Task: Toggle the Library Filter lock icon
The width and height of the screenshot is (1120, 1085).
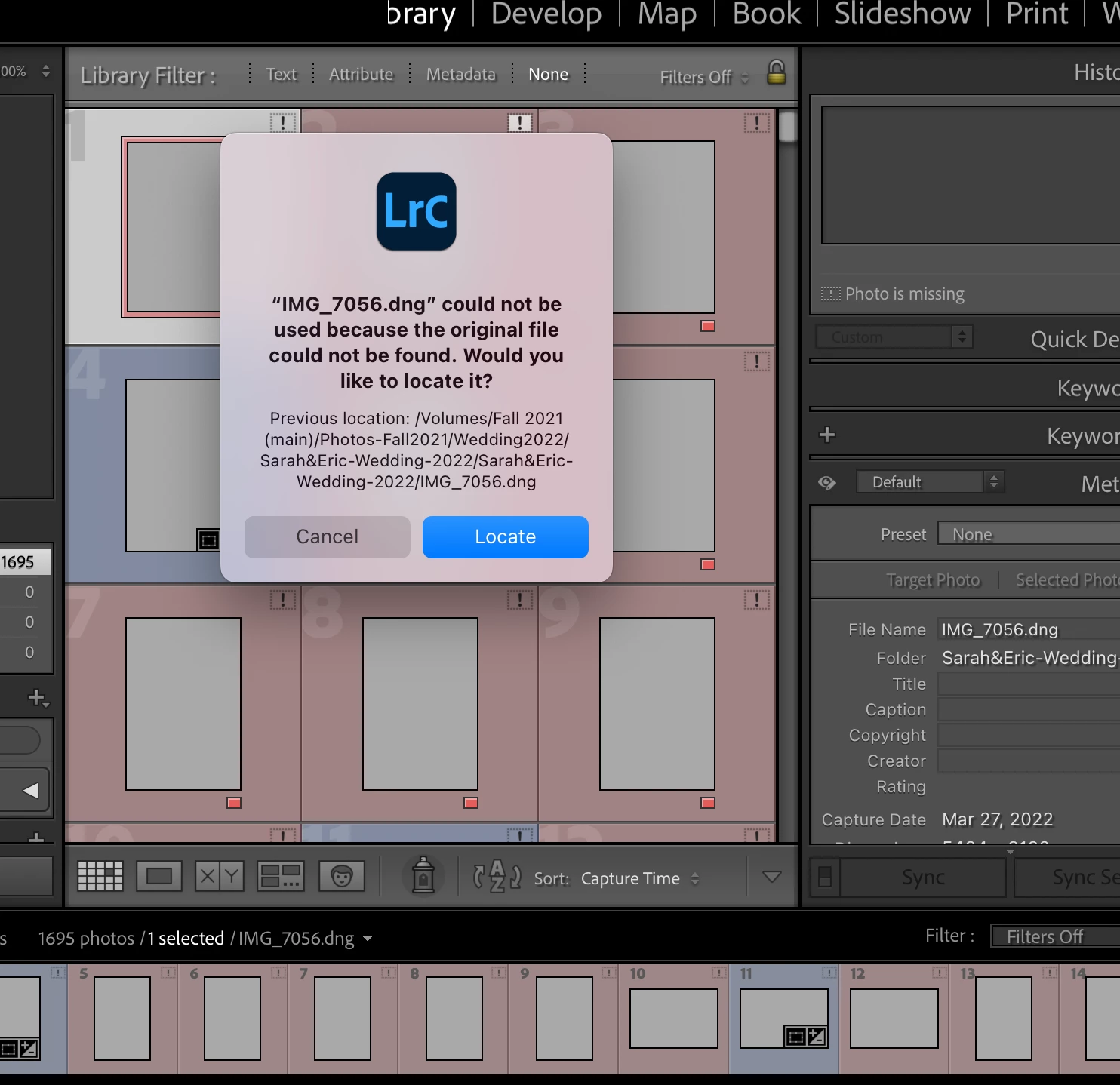Action: (777, 72)
